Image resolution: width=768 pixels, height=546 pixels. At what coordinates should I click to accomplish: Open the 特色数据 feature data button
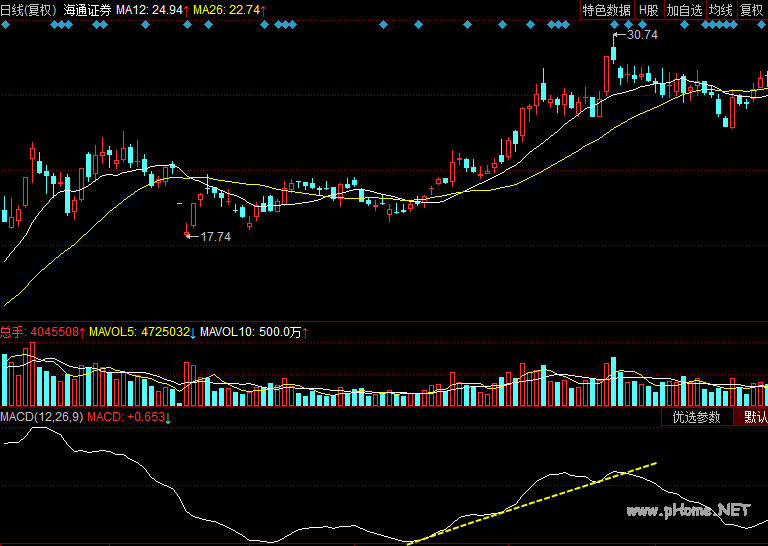[x=607, y=10]
